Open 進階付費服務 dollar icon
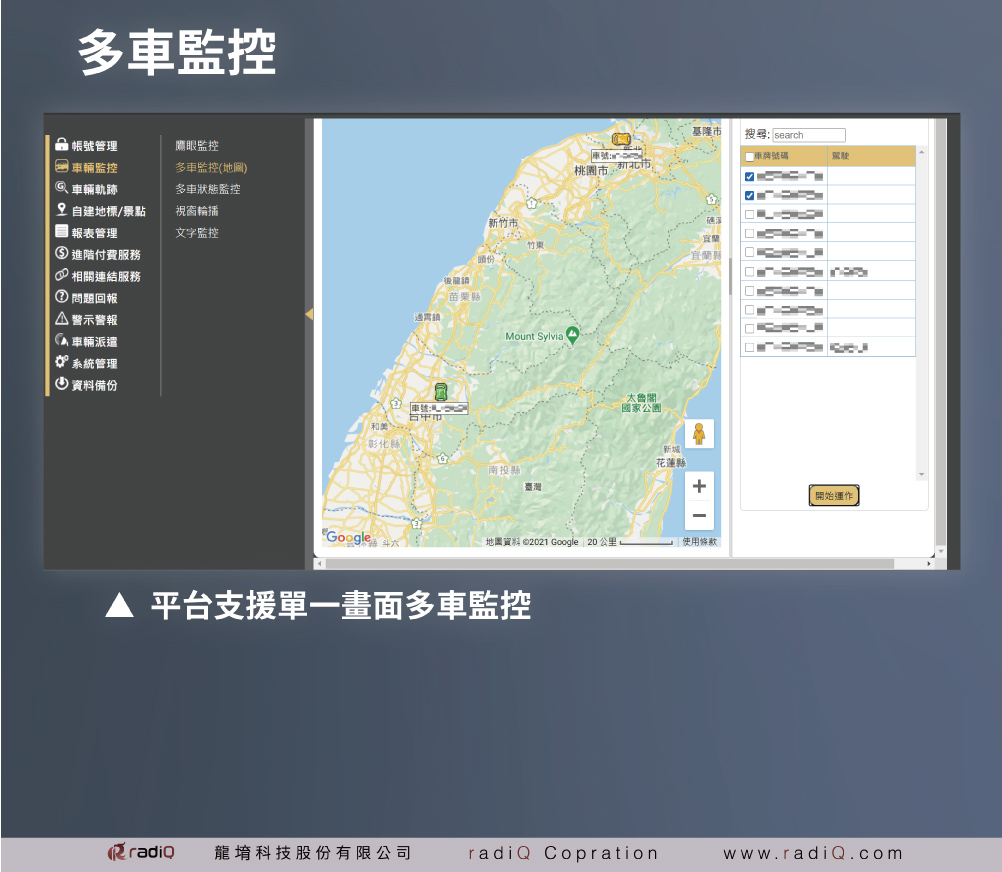Image resolution: width=1002 pixels, height=872 pixels. pos(61,254)
